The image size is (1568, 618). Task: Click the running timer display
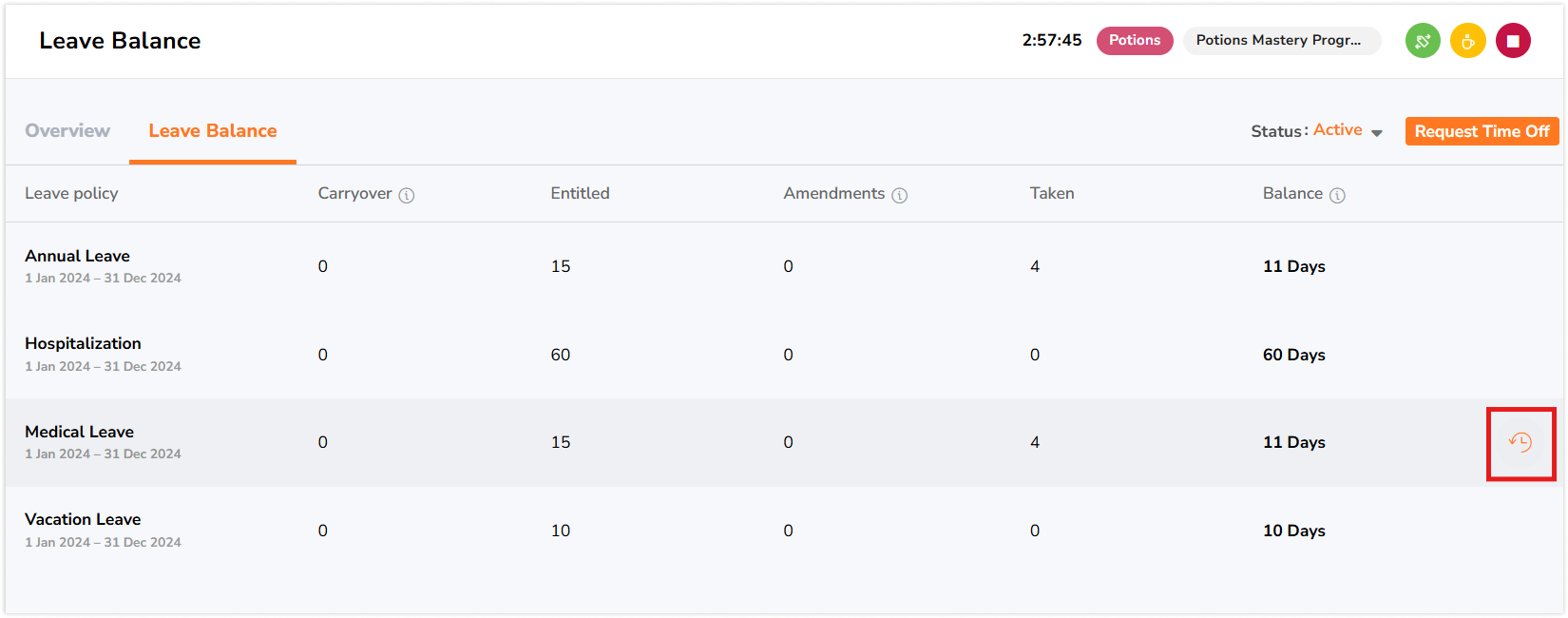tap(1052, 40)
